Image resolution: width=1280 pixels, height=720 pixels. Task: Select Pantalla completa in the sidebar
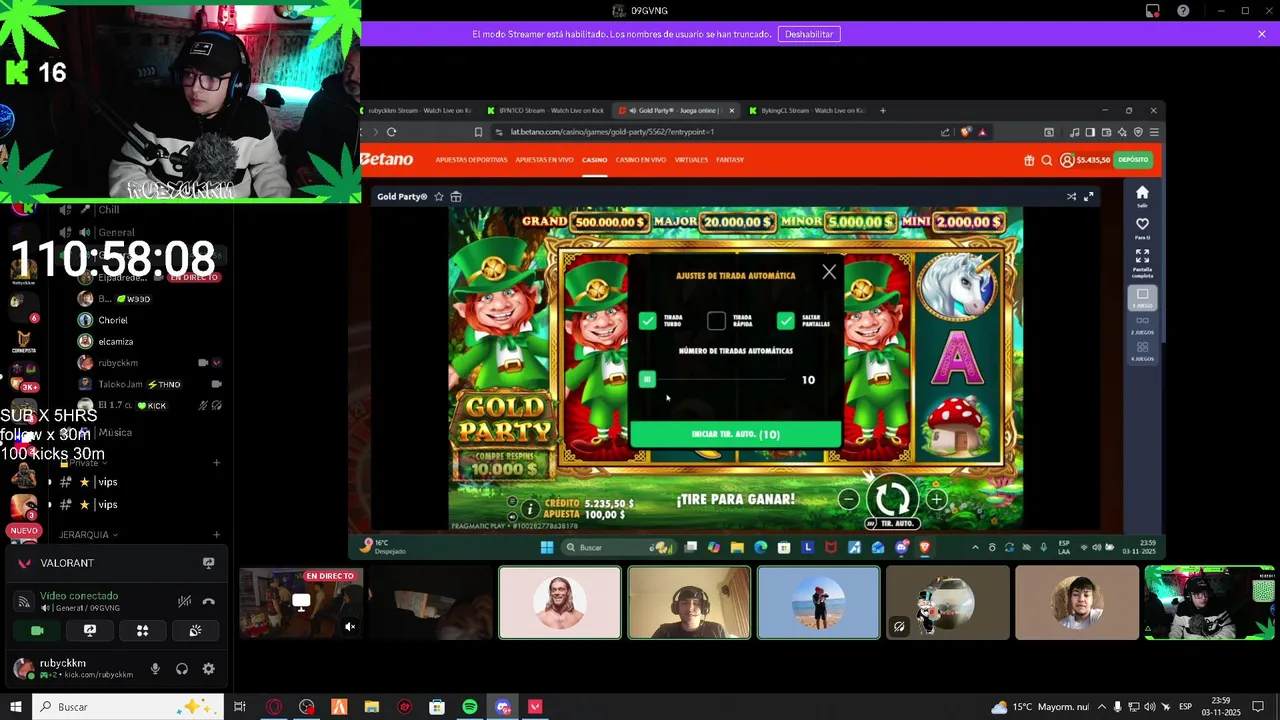(1142, 263)
